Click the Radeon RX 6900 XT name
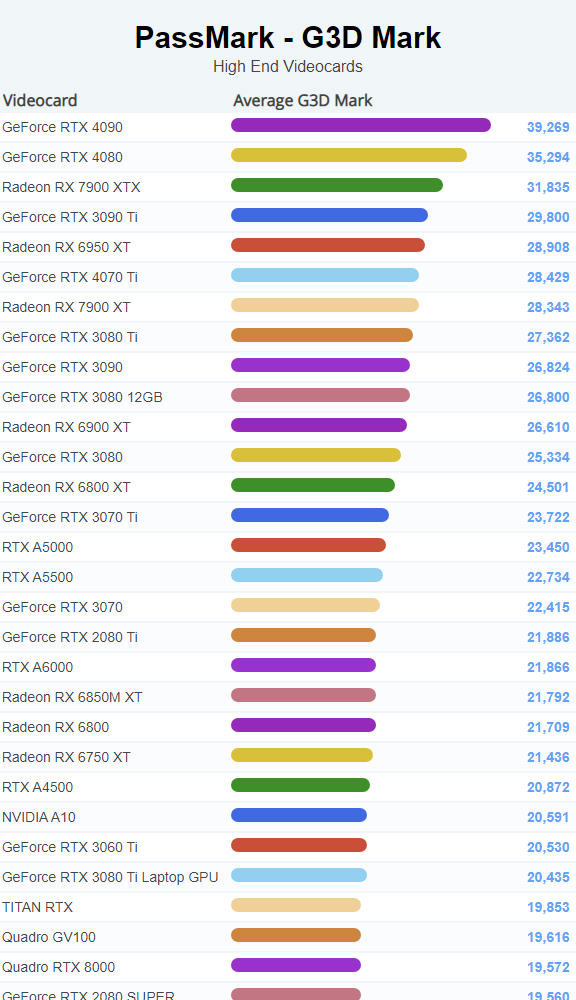 pyautogui.click(x=66, y=427)
